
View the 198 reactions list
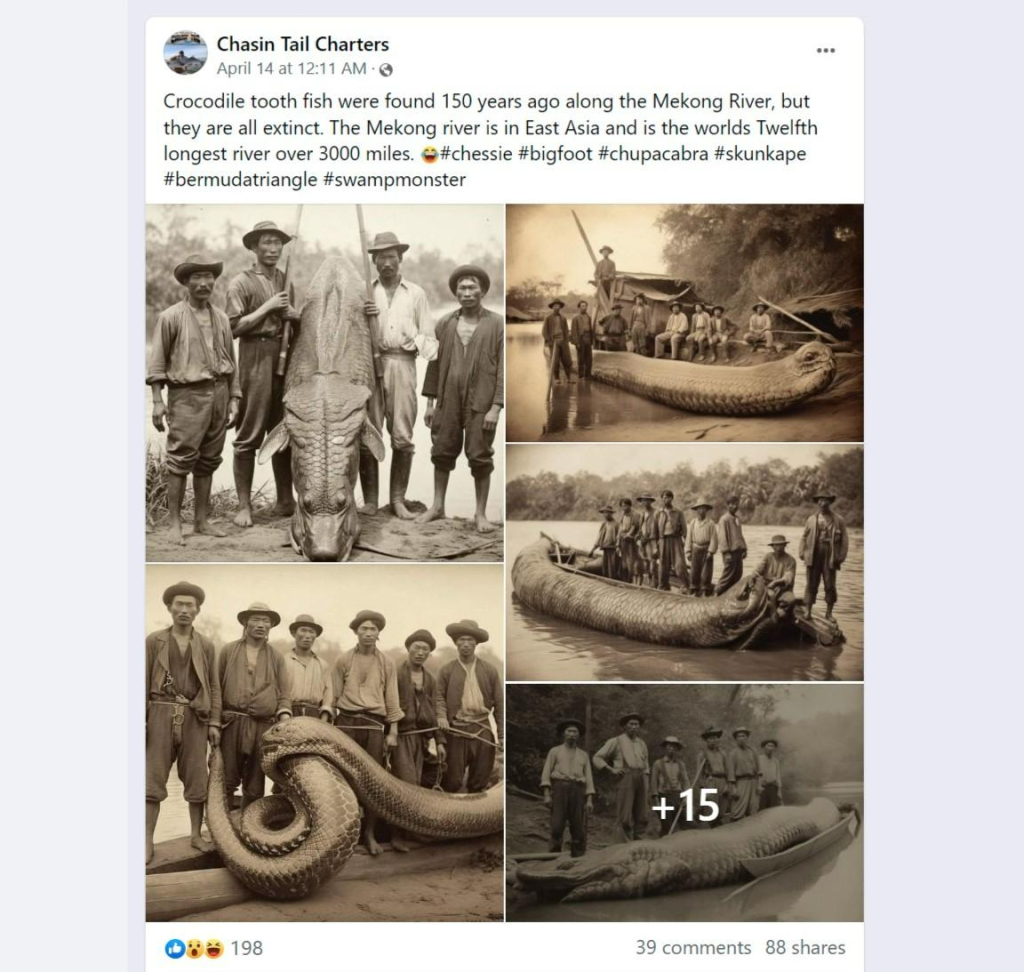point(247,948)
